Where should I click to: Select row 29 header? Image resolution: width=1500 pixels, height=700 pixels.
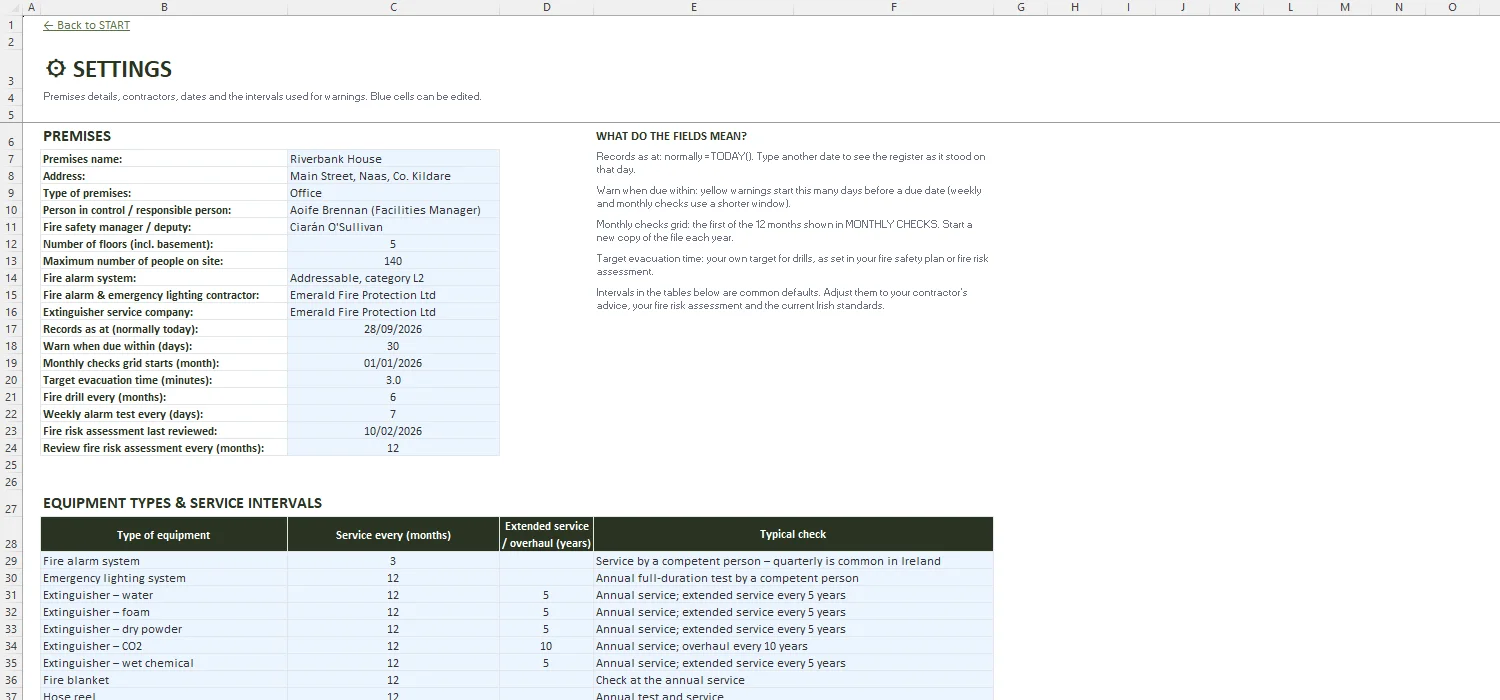coord(11,561)
